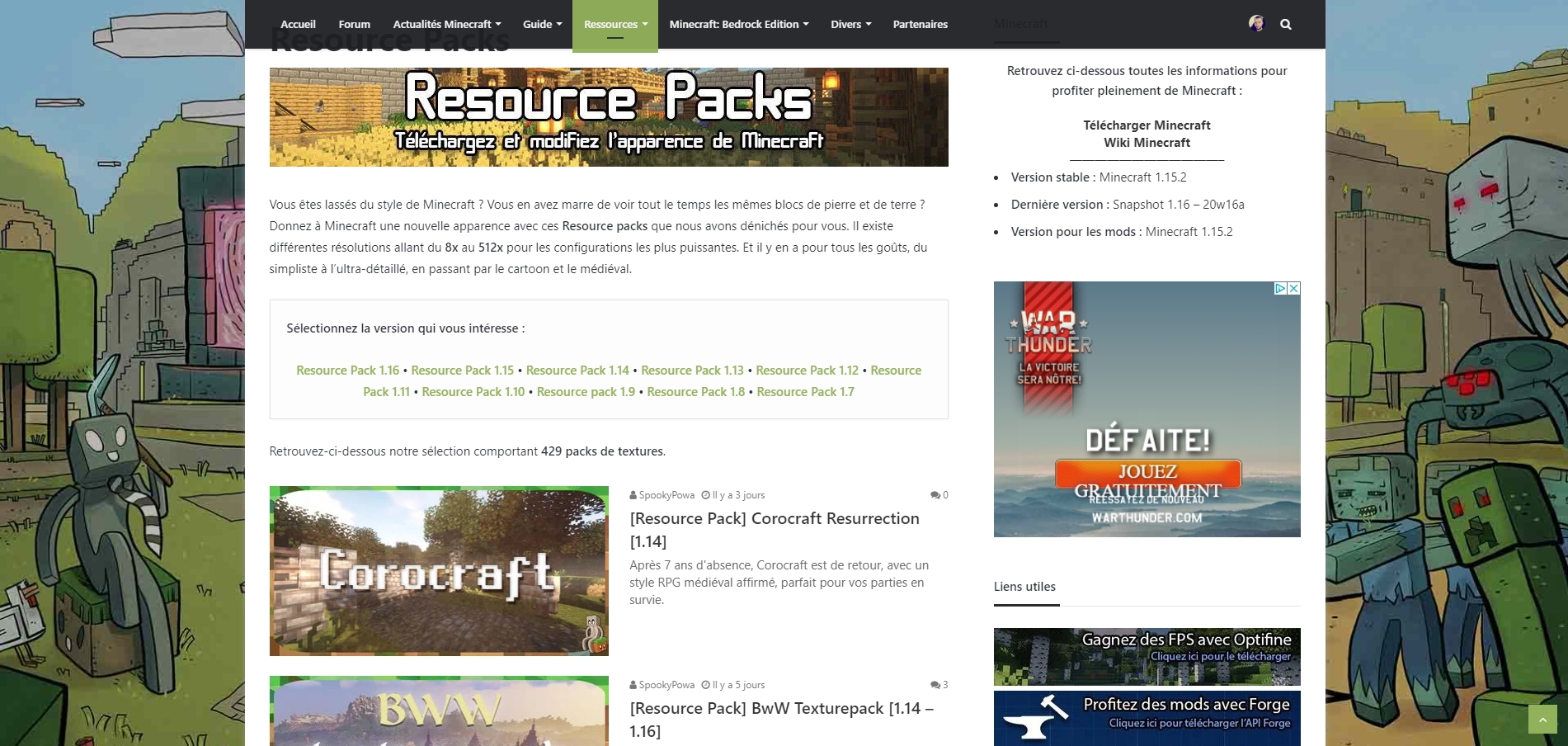
Task: Open the Resource Pack 1.15 link
Action: (462, 371)
